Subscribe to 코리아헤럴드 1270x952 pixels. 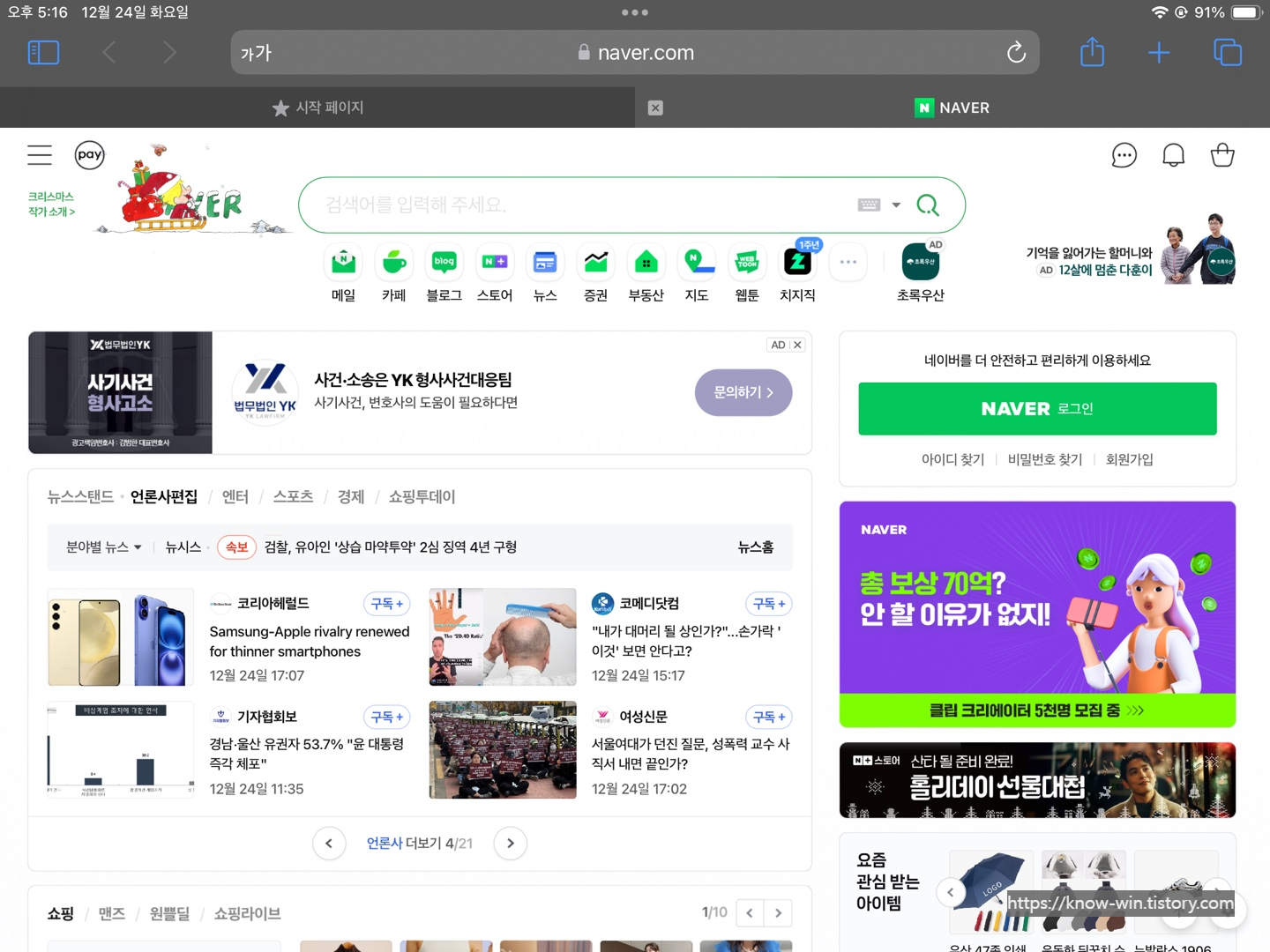387,604
